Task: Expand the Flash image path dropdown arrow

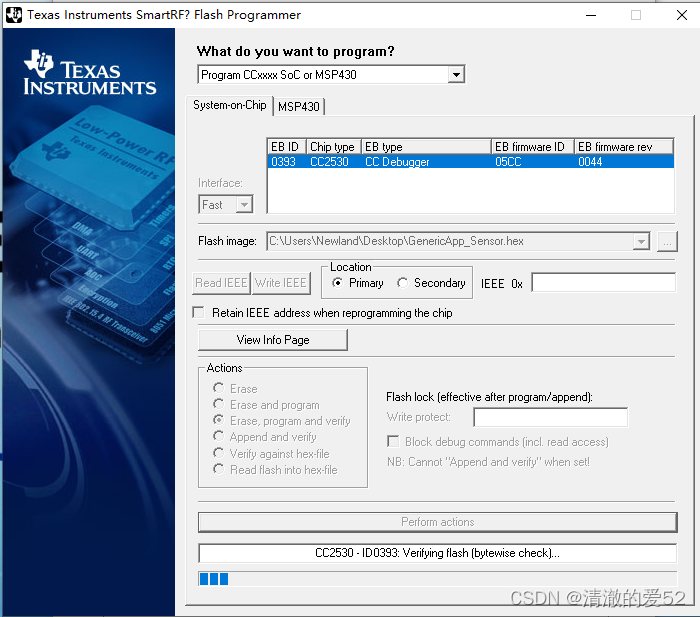Action: pyautogui.click(x=641, y=242)
